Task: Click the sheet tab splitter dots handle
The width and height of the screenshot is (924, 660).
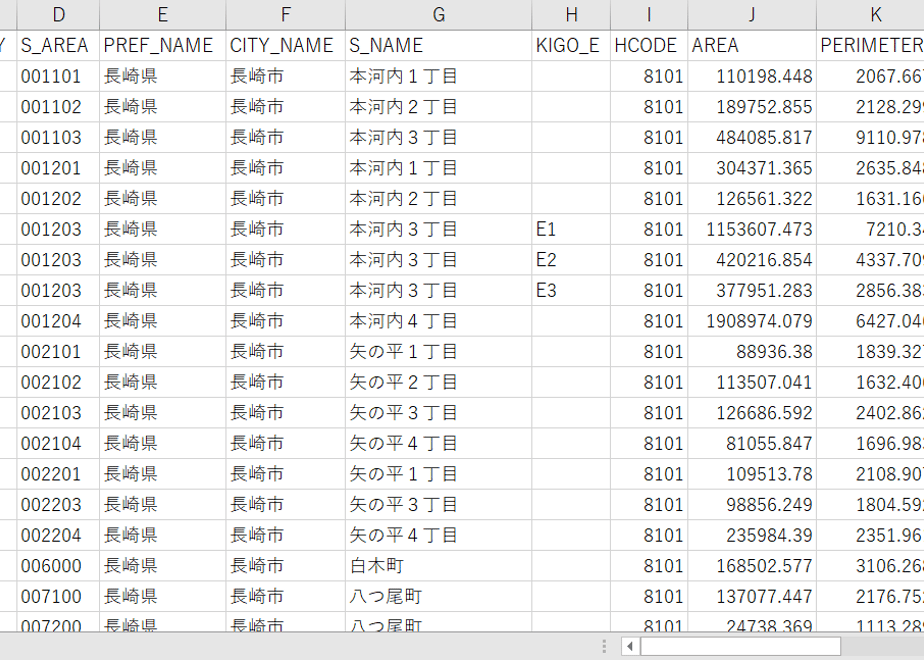Action: pos(604,646)
